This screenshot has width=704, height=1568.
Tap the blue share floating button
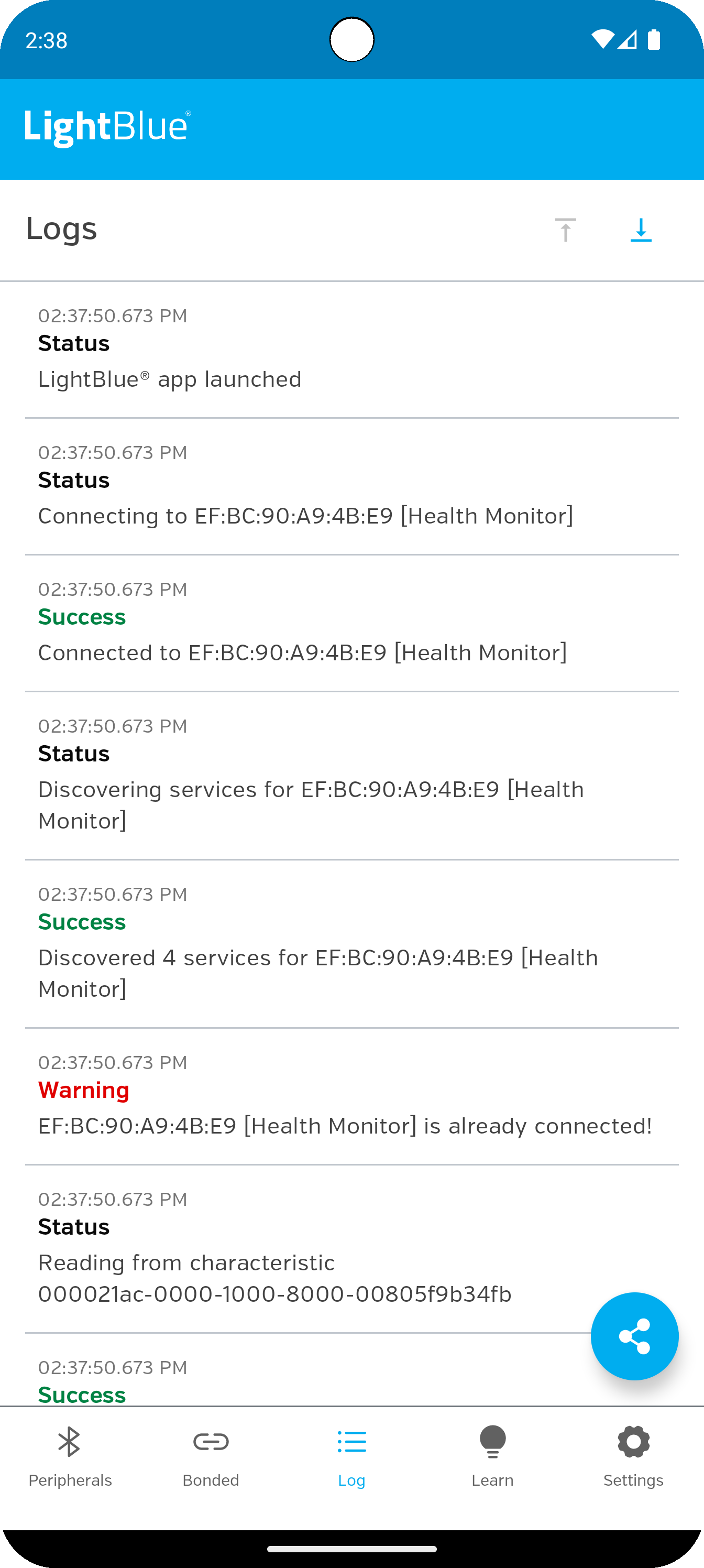[634, 1336]
